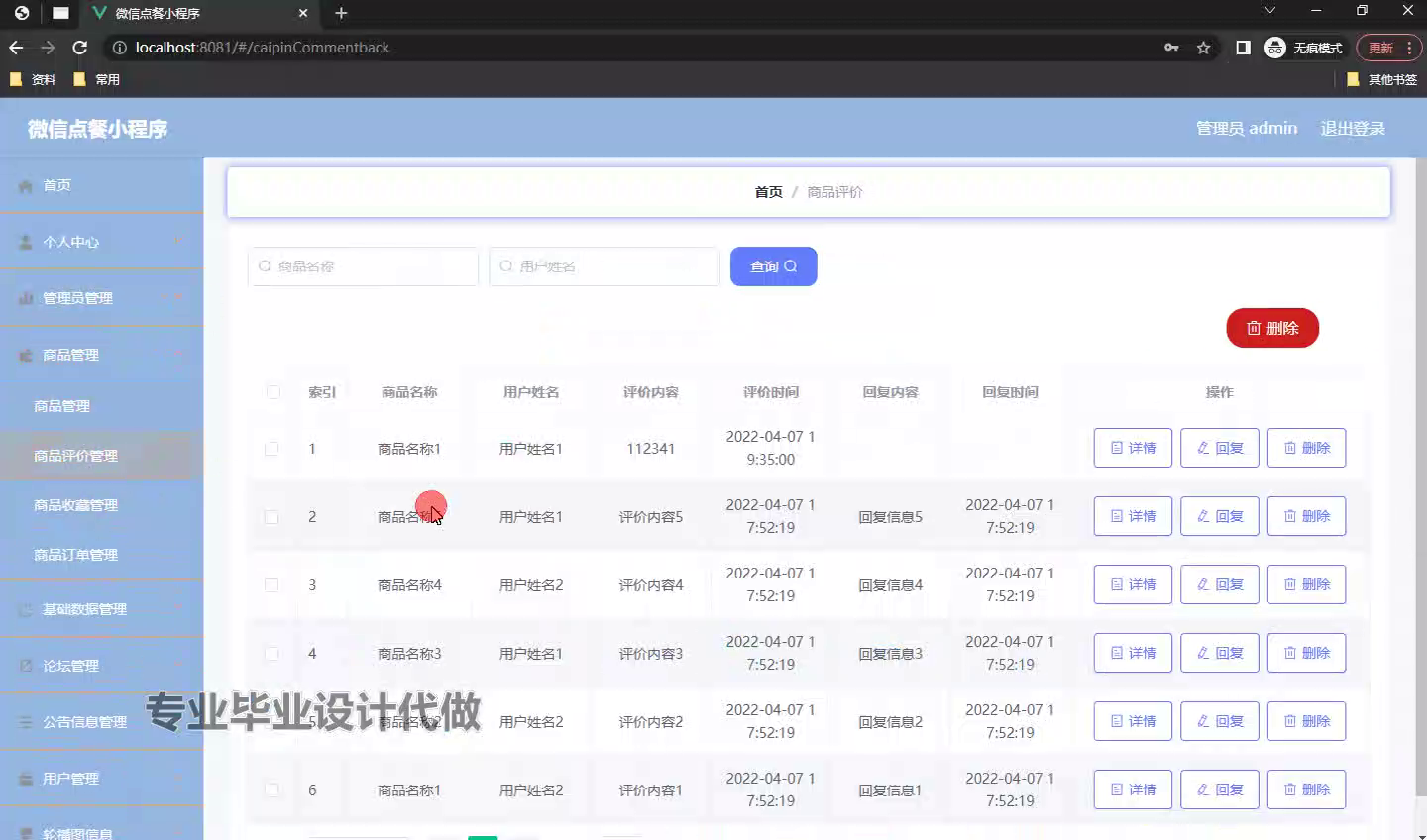
Task: Reload the page with refresh icon
Action: coord(80,48)
